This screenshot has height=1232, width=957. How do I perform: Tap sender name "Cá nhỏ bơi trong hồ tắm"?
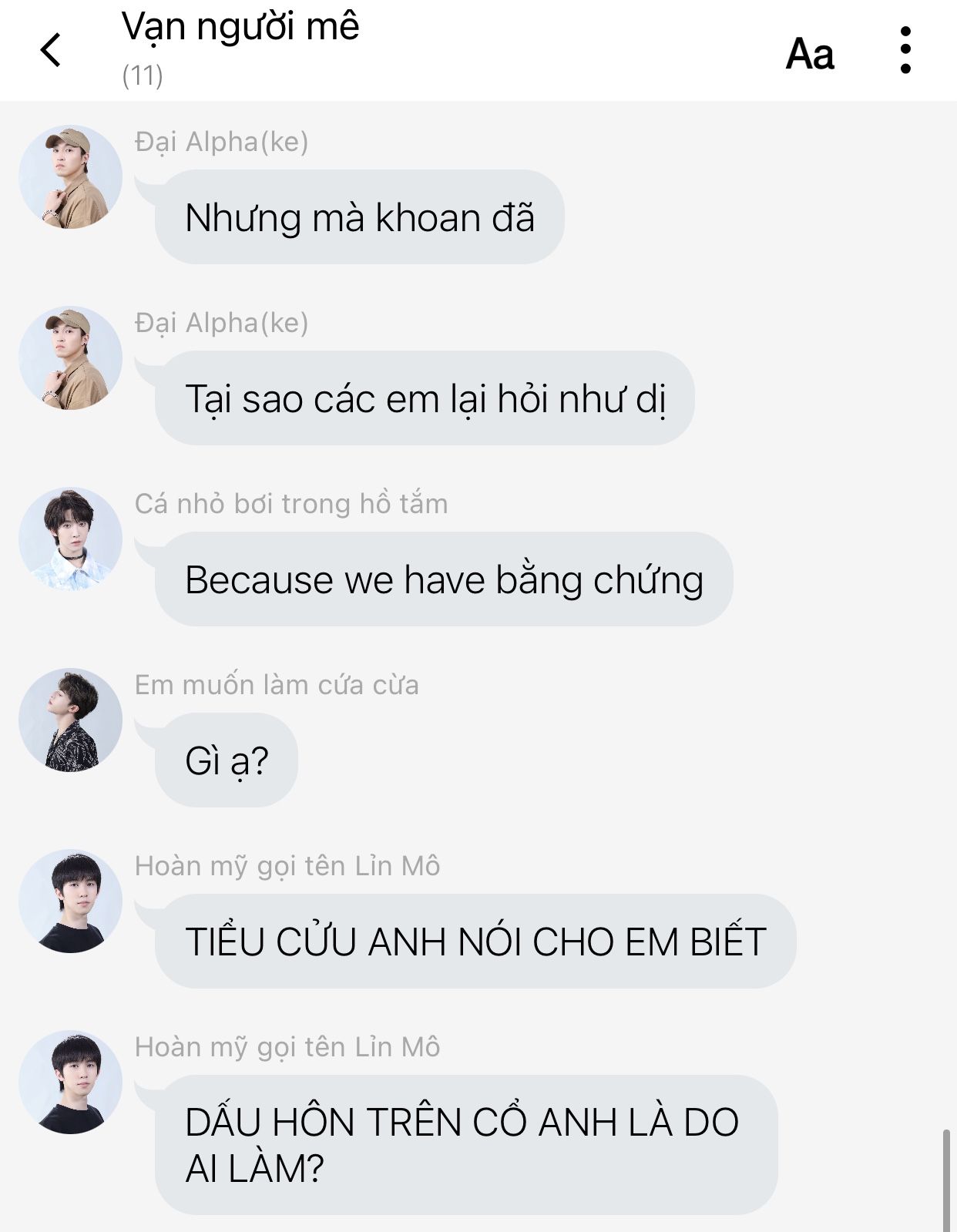coord(291,504)
